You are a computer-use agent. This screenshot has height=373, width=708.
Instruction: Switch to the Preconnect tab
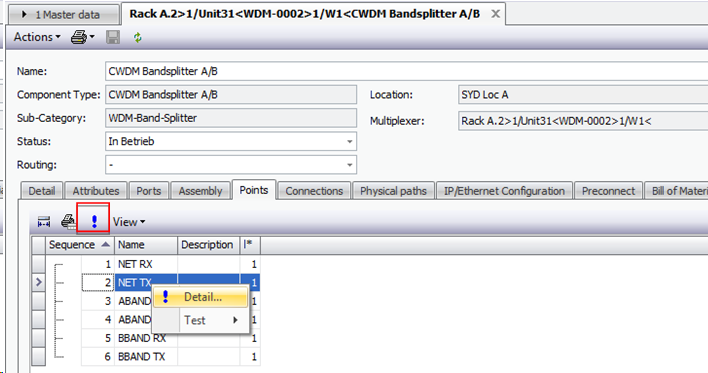pos(608,191)
